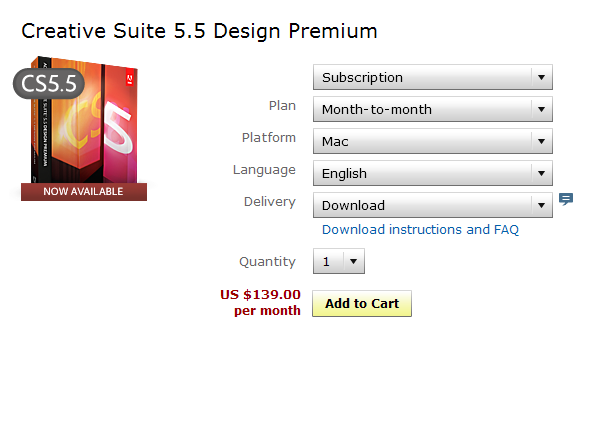Click the arrow on the Subscription dropdown
This screenshot has height=428, width=596.
[542, 77]
